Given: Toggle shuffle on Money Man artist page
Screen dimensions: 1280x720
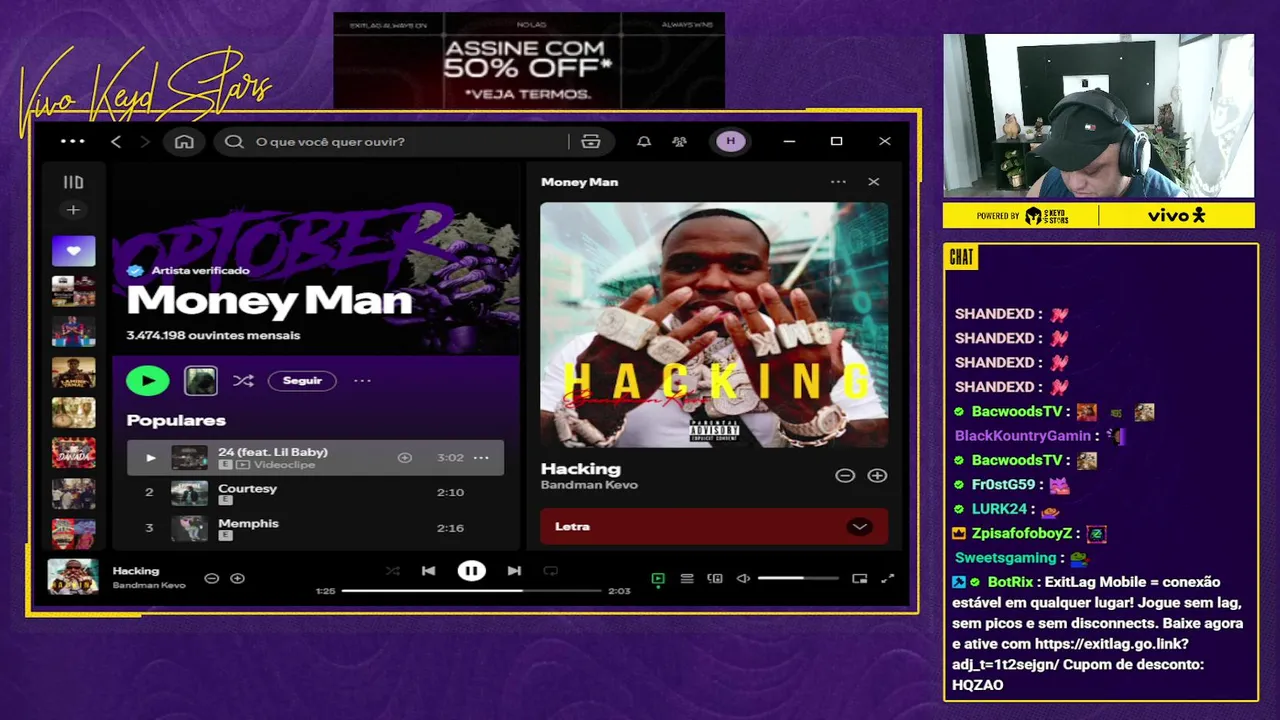Looking at the screenshot, I should pyautogui.click(x=243, y=380).
